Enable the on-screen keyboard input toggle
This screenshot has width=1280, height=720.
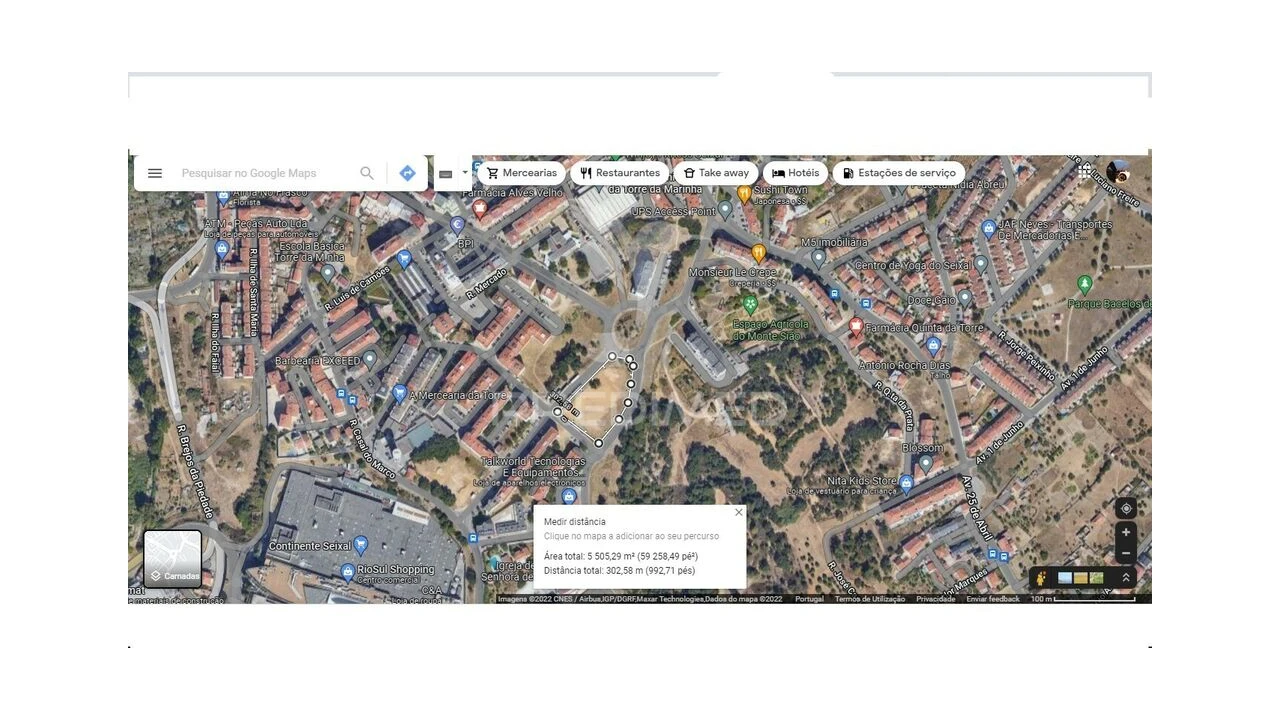pyautogui.click(x=445, y=172)
